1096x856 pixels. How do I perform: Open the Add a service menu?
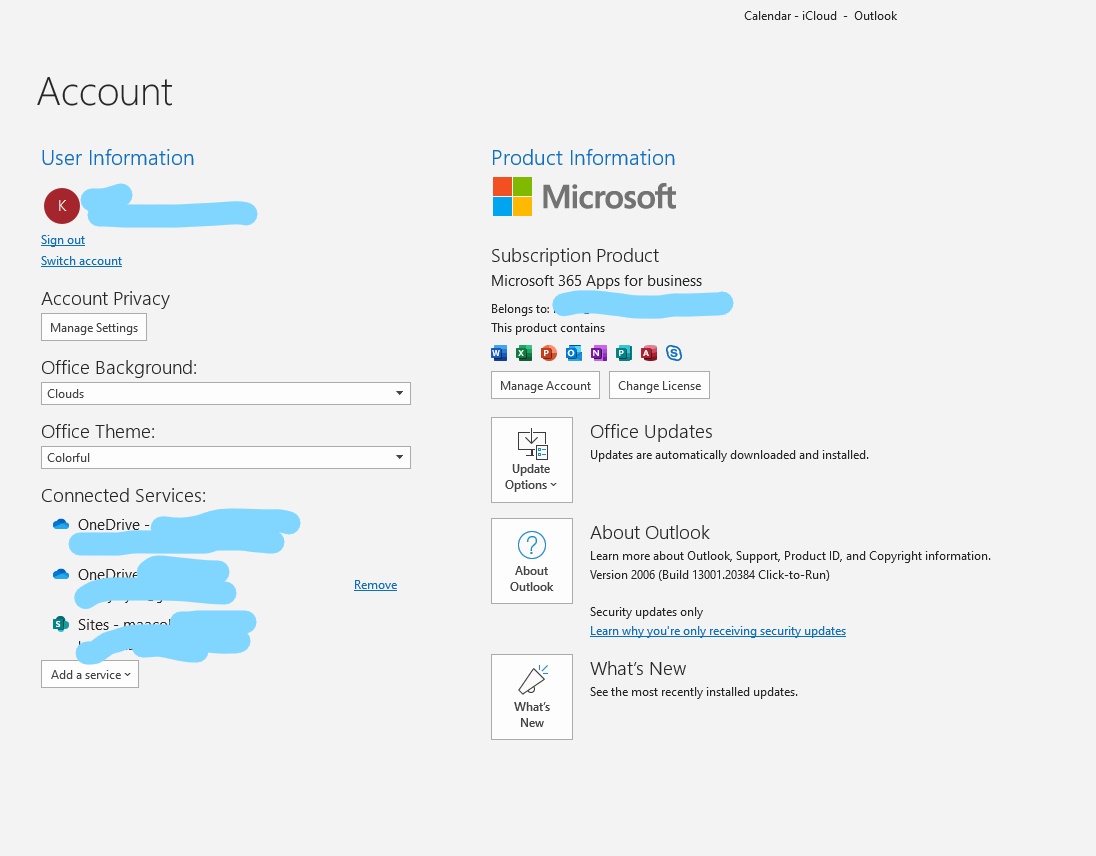point(90,674)
